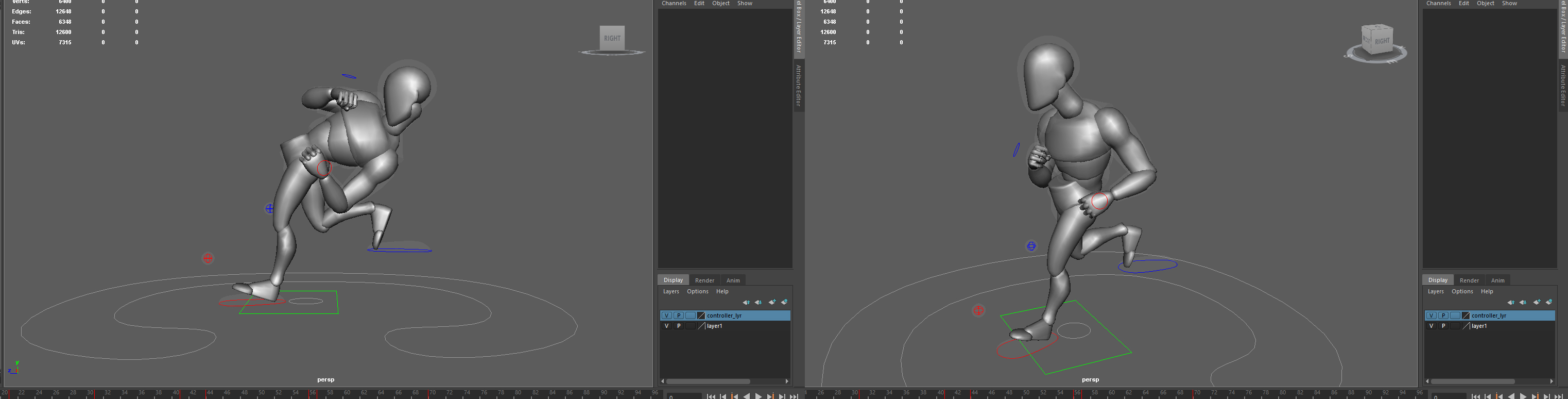Screen dimensions: 1568x399
Task: Play animation backward in left Maya window
Action: (x=746, y=396)
